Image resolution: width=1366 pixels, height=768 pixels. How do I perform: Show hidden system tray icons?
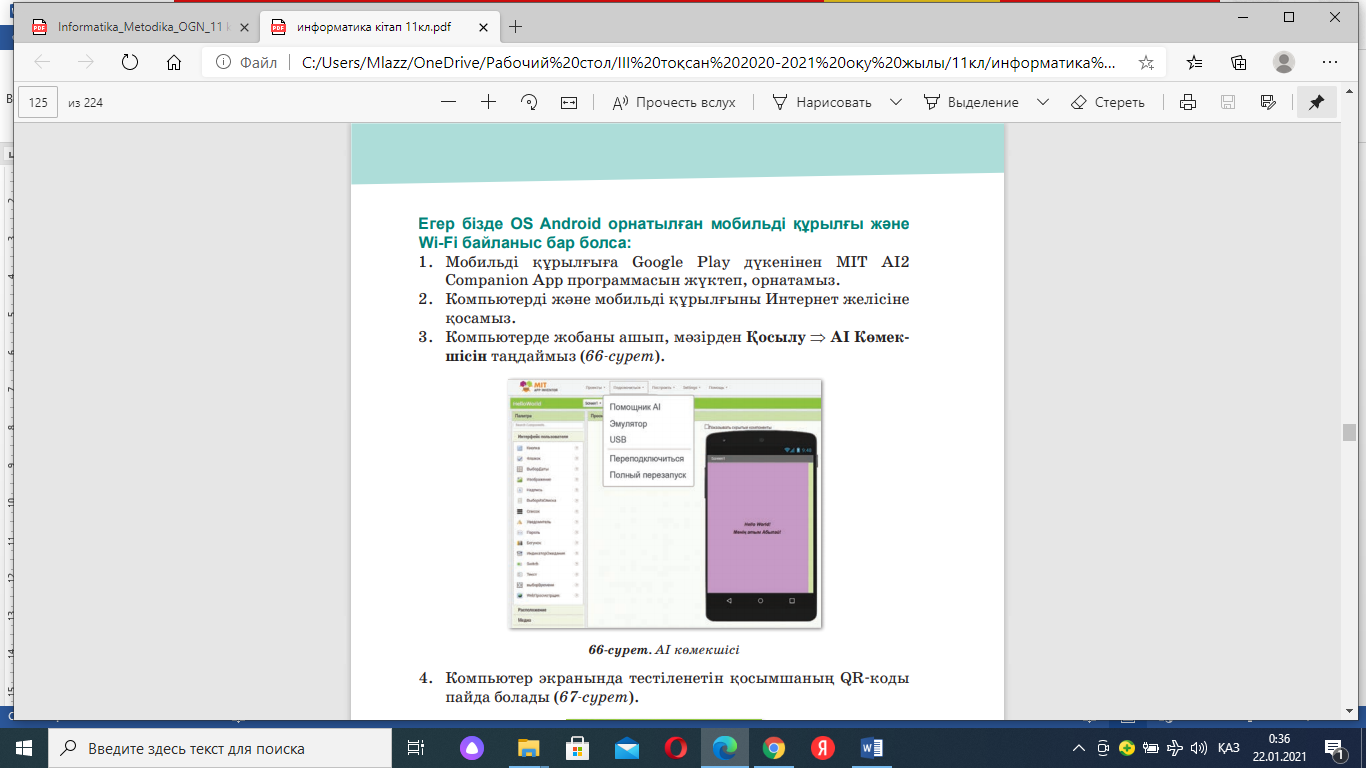click(x=1078, y=748)
